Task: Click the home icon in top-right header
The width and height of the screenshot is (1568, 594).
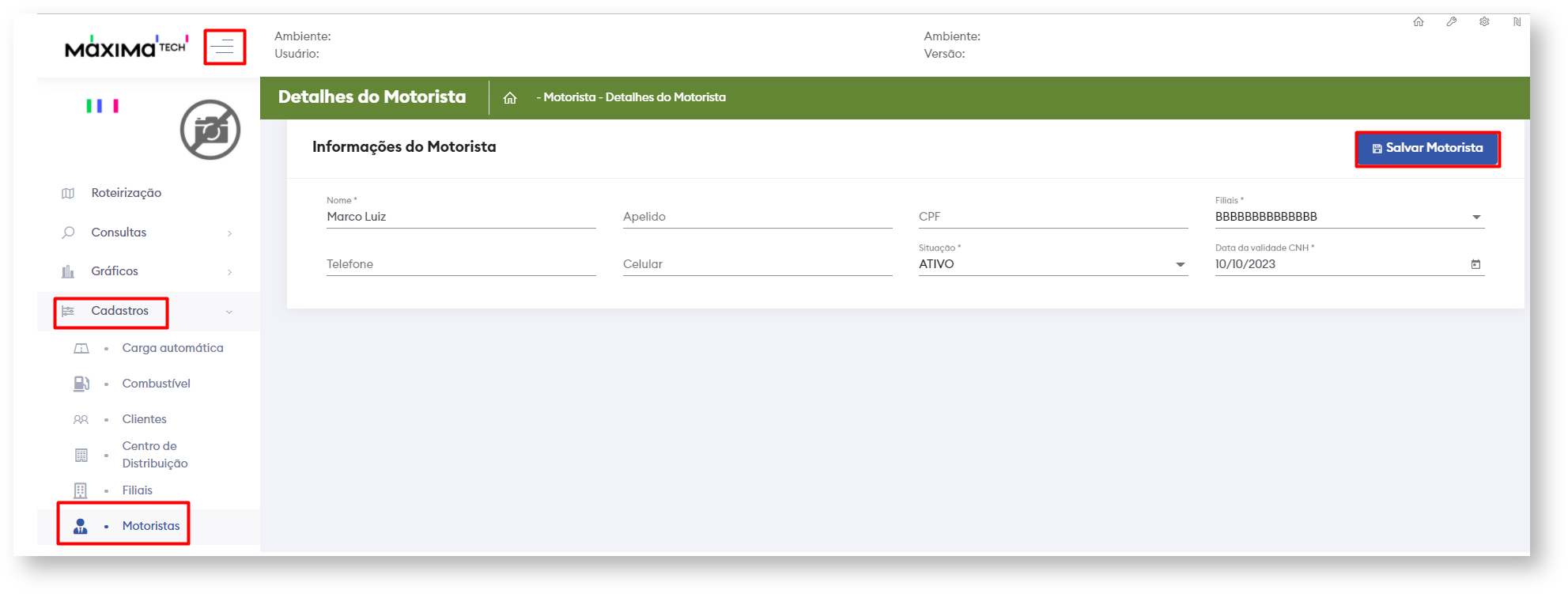Action: point(1419,22)
